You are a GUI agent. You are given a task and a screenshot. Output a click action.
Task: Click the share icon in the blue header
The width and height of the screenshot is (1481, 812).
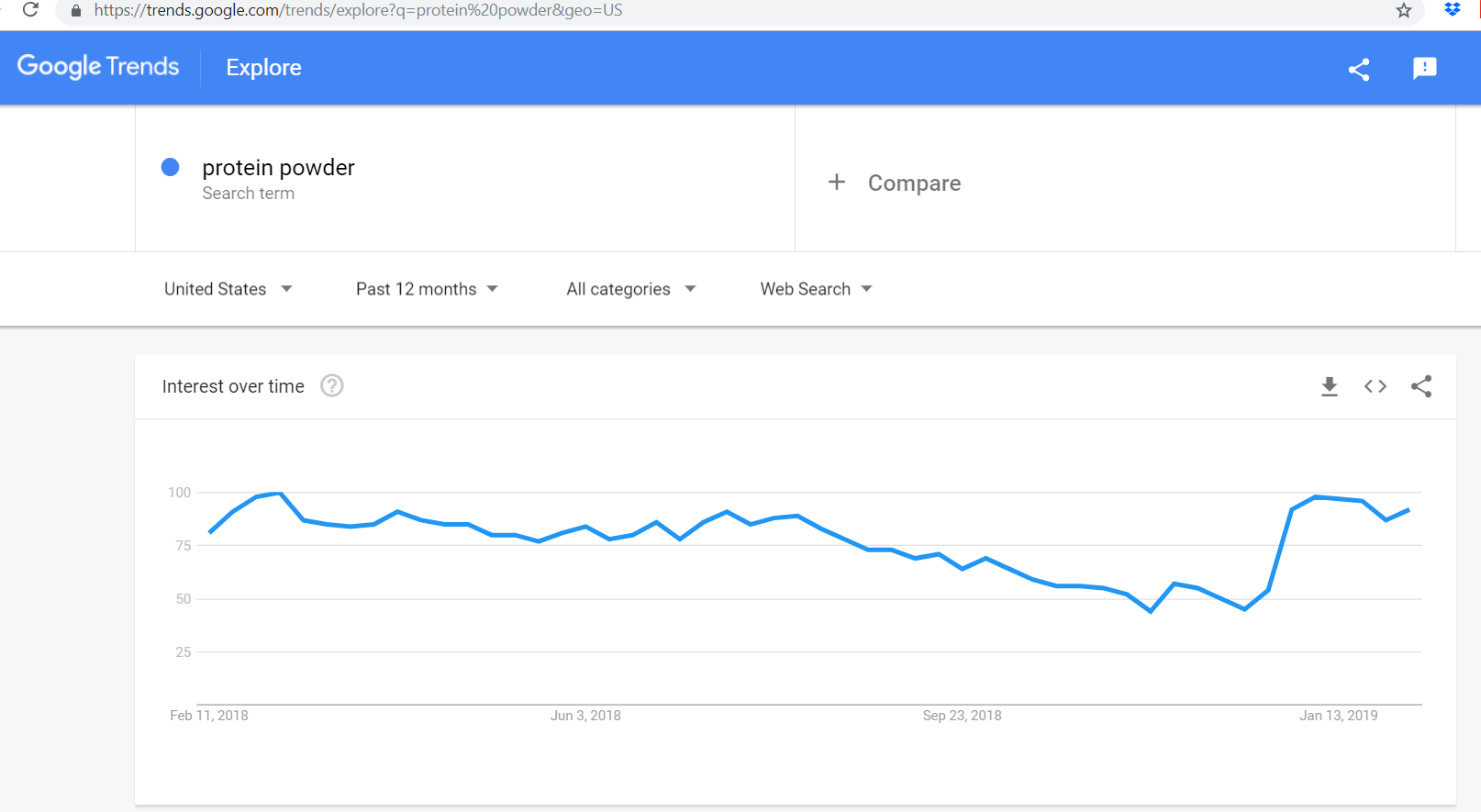click(x=1359, y=69)
